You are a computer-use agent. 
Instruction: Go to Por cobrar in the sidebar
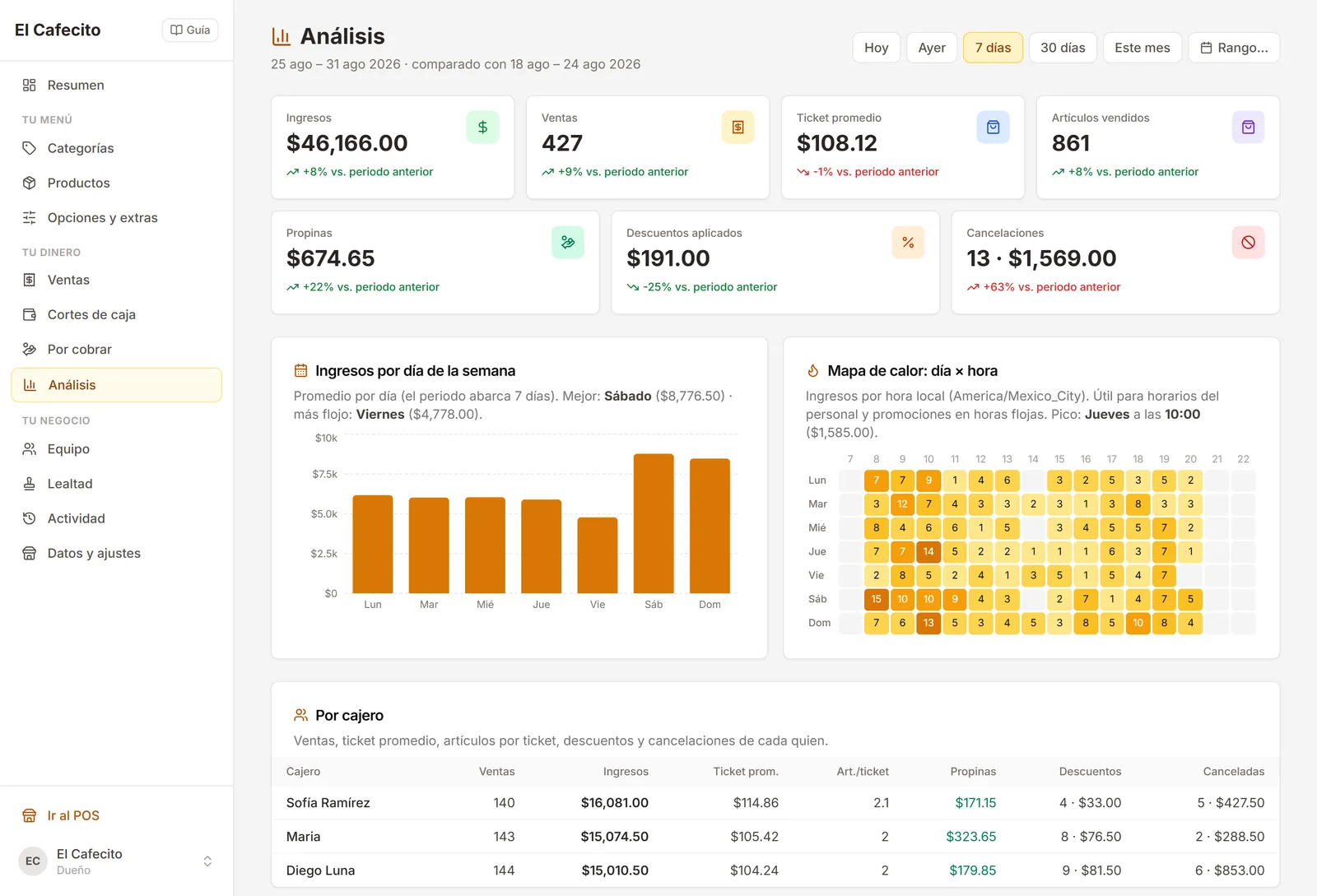pos(117,350)
